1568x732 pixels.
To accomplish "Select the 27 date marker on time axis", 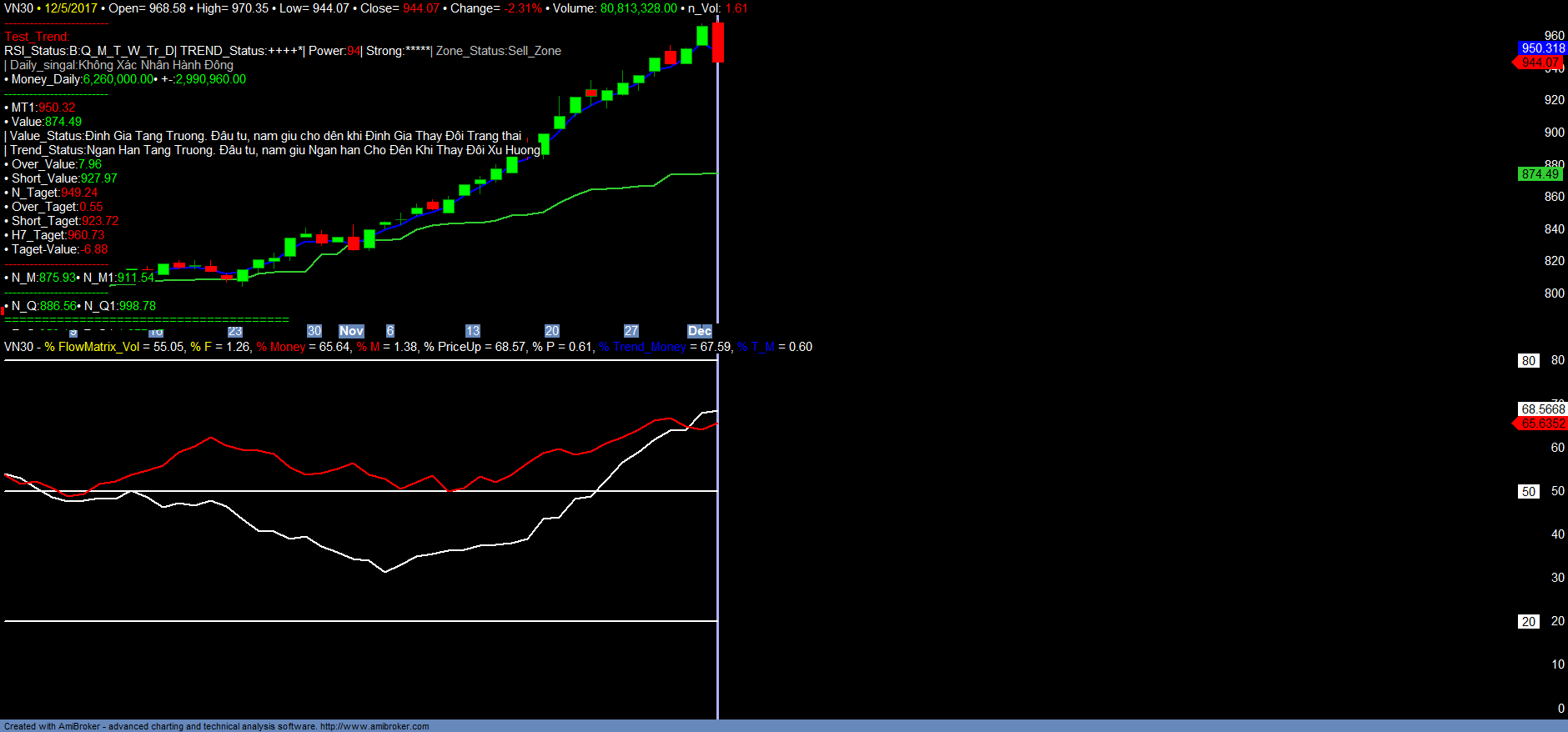I will pyautogui.click(x=631, y=331).
